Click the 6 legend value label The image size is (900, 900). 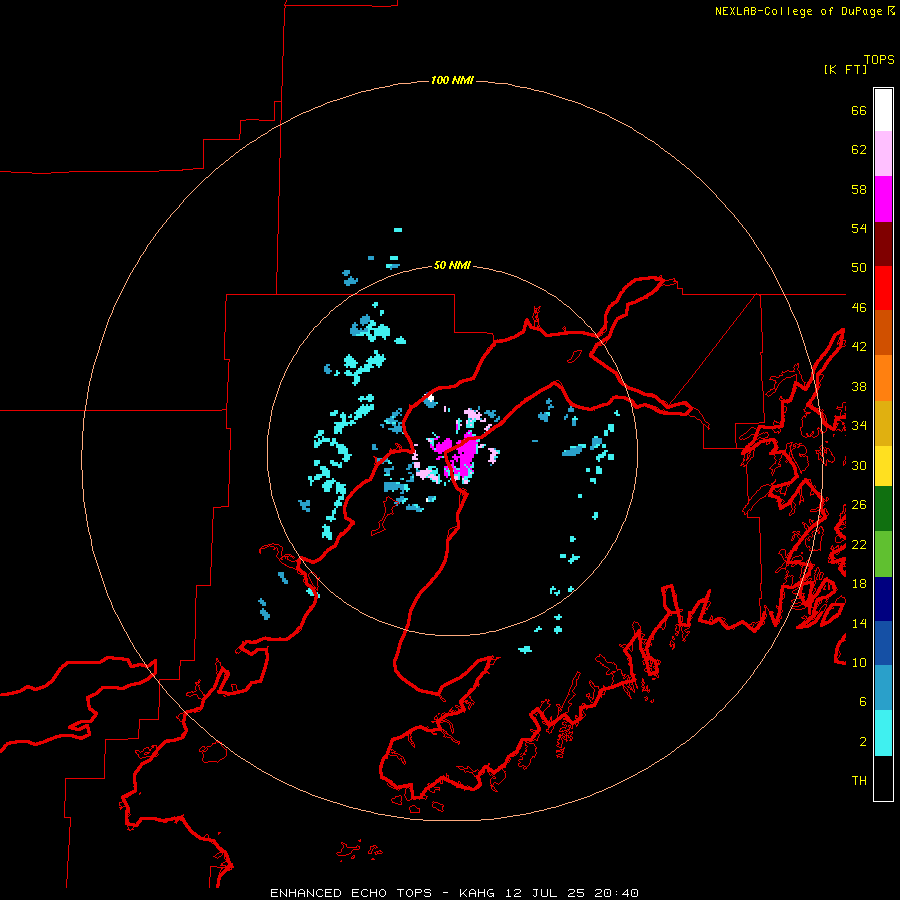pyautogui.click(x=863, y=702)
